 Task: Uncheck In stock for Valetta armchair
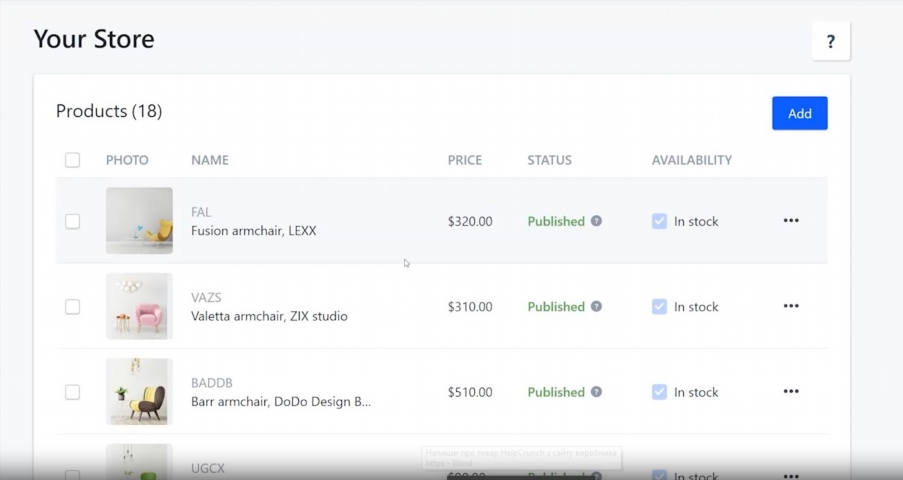pyautogui.click(x=659, y=306)
